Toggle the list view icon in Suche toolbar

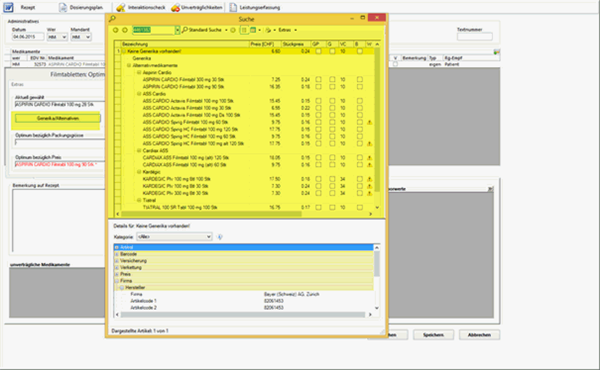pyautogui.click(x=244, y=30)
